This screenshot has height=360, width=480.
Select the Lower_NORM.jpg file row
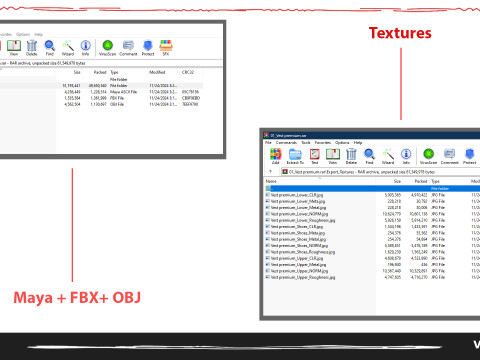click(372, 214)
